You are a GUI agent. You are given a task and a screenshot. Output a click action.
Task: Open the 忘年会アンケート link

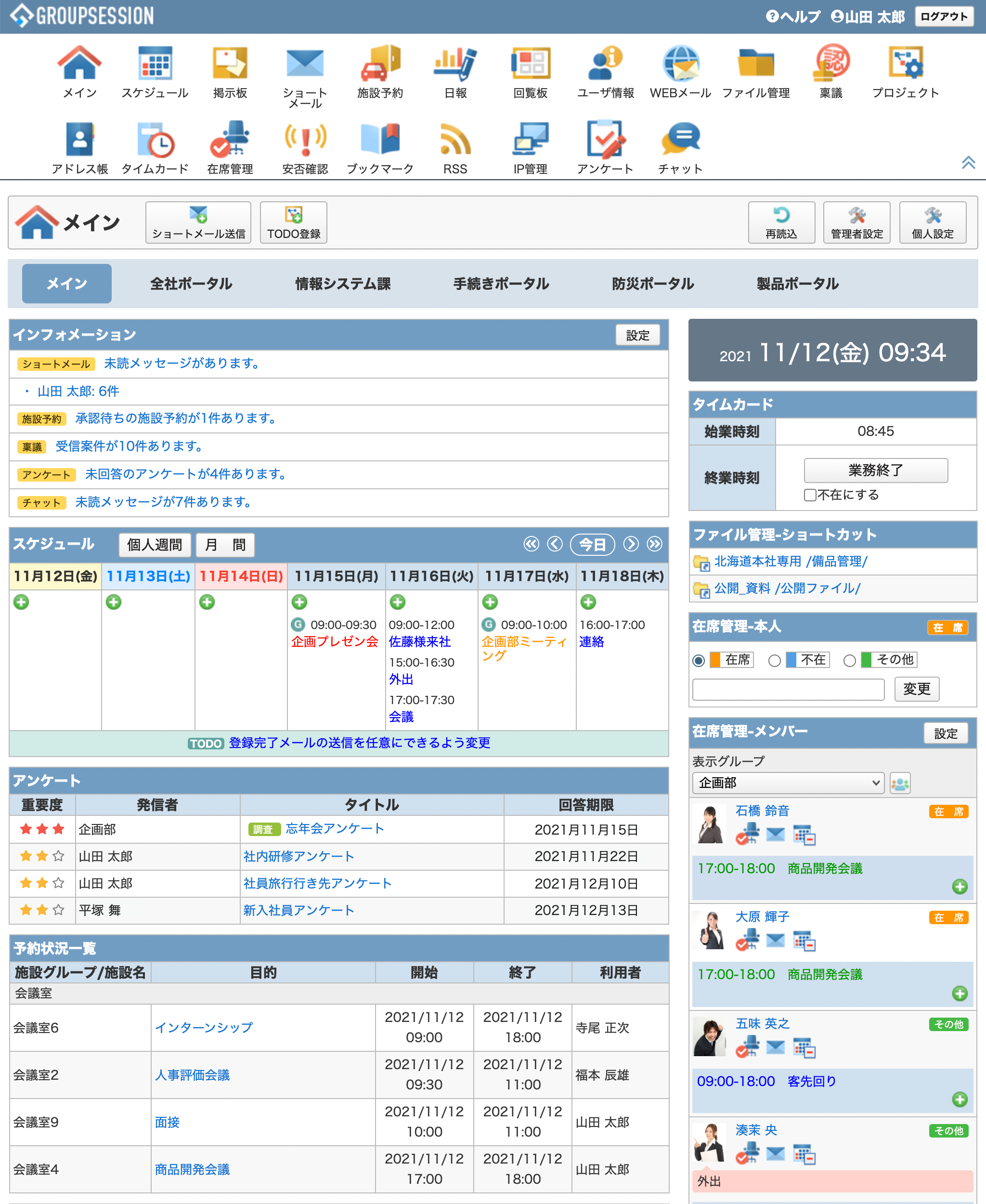tap(335, 829)
